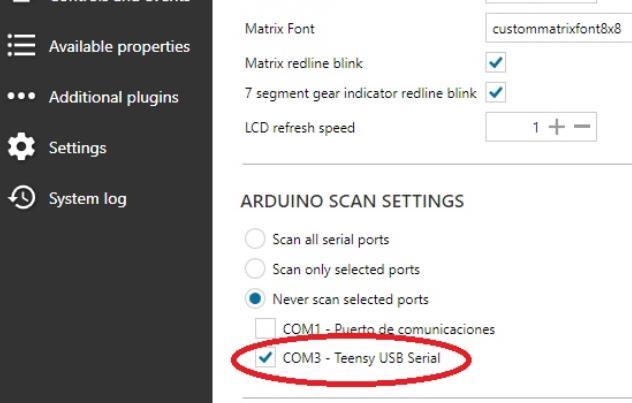Image resolution: width=632 pixels, height=403 pixels.
Task: Click the Arduino Scan Settings heading
Action: pos(352,201)
